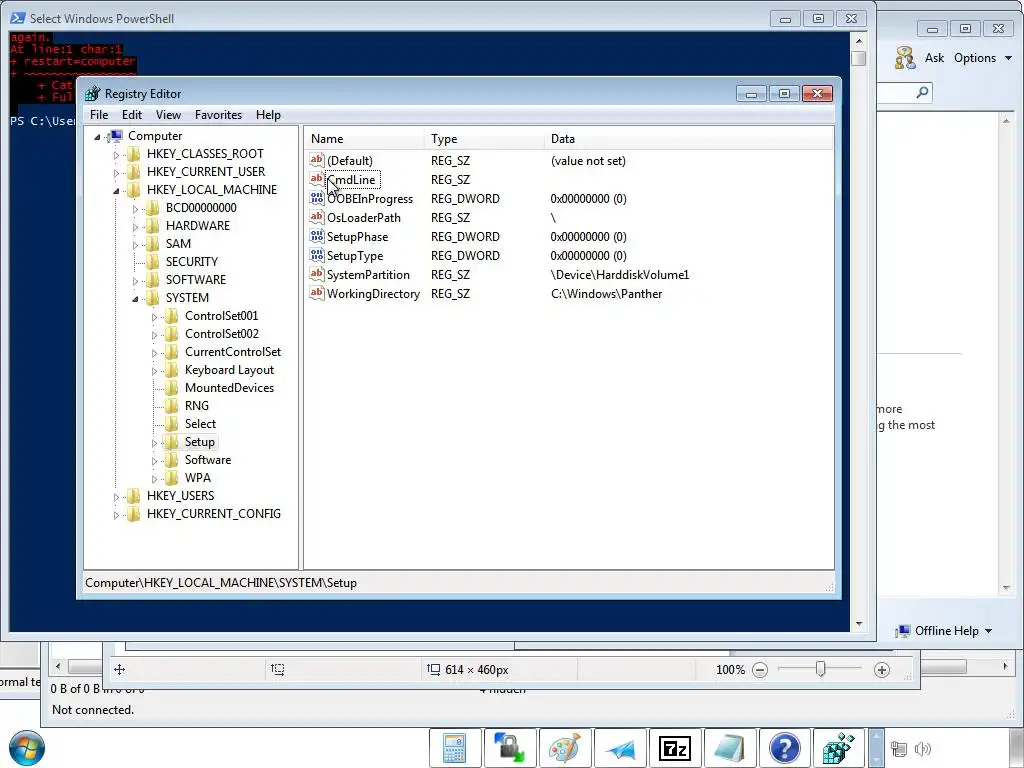Expand BCD00000000 node arrow
This screenshot has height=768, width=1024.
pos(135,209)
